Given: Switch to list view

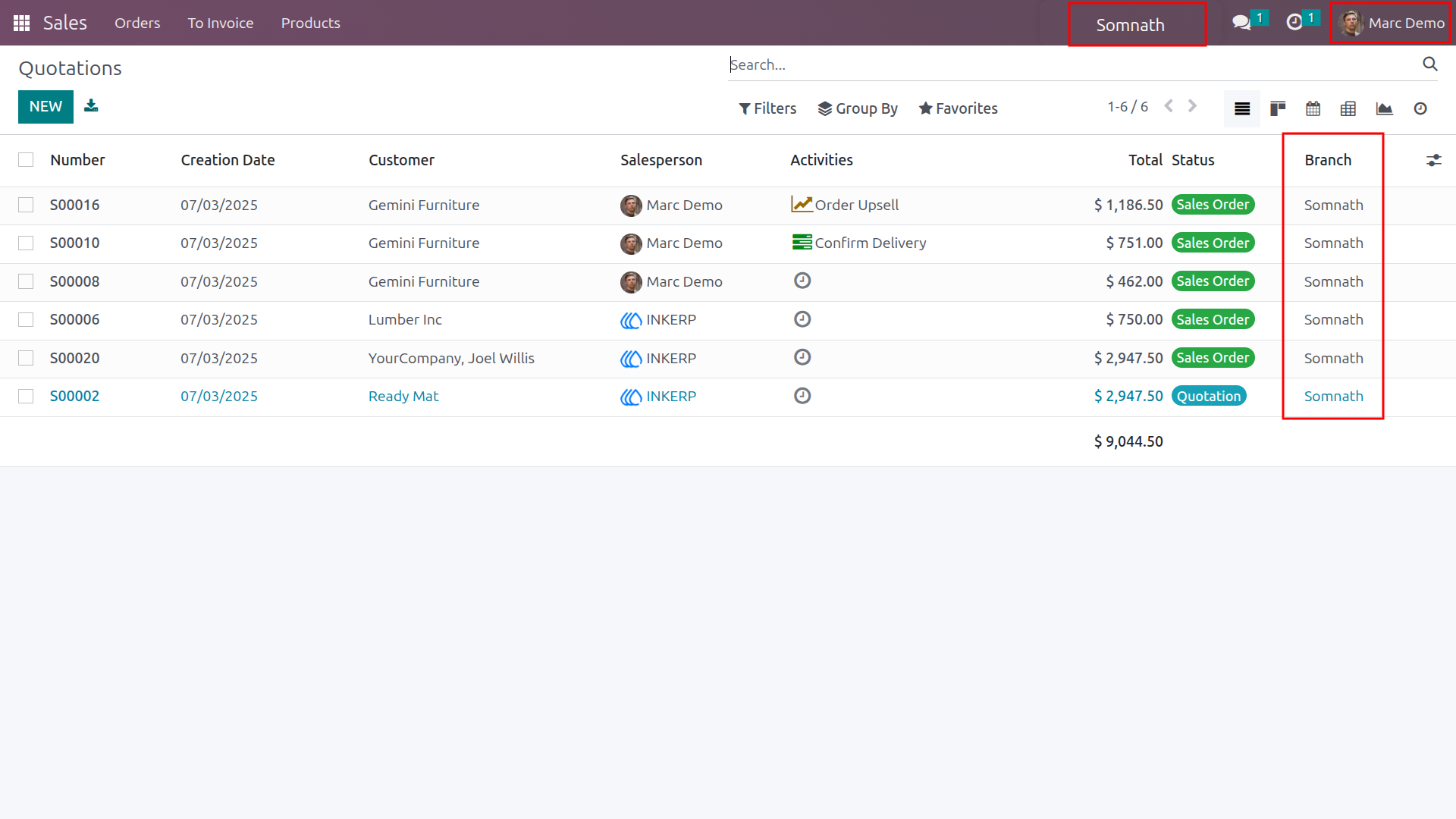Looking at the screenshot, I should coord(1242,108).
